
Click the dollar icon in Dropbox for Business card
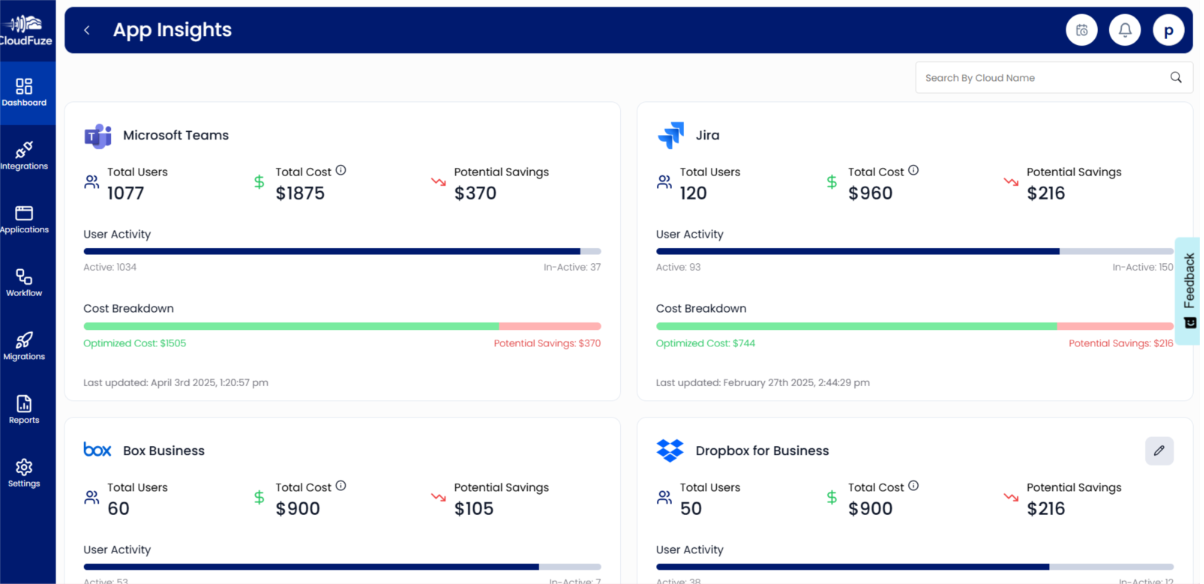(x=831, y=497)
